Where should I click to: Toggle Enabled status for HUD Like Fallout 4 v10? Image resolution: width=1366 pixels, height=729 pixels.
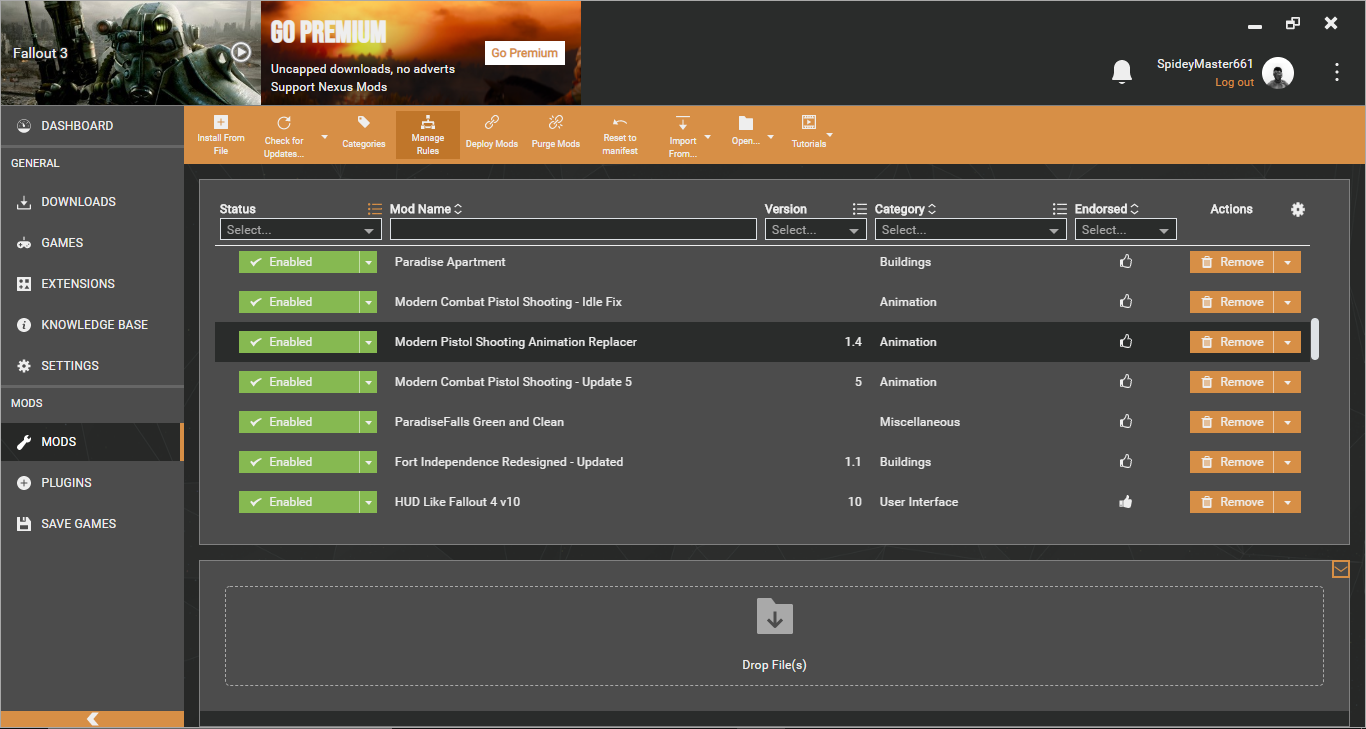[299, 502]
